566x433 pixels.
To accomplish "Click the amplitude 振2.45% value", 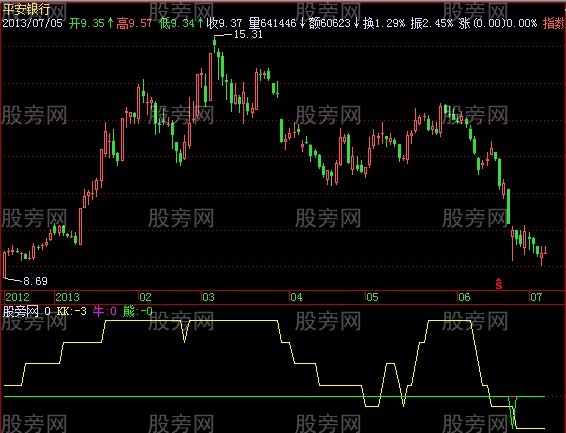I will click(x=432, y=24).
